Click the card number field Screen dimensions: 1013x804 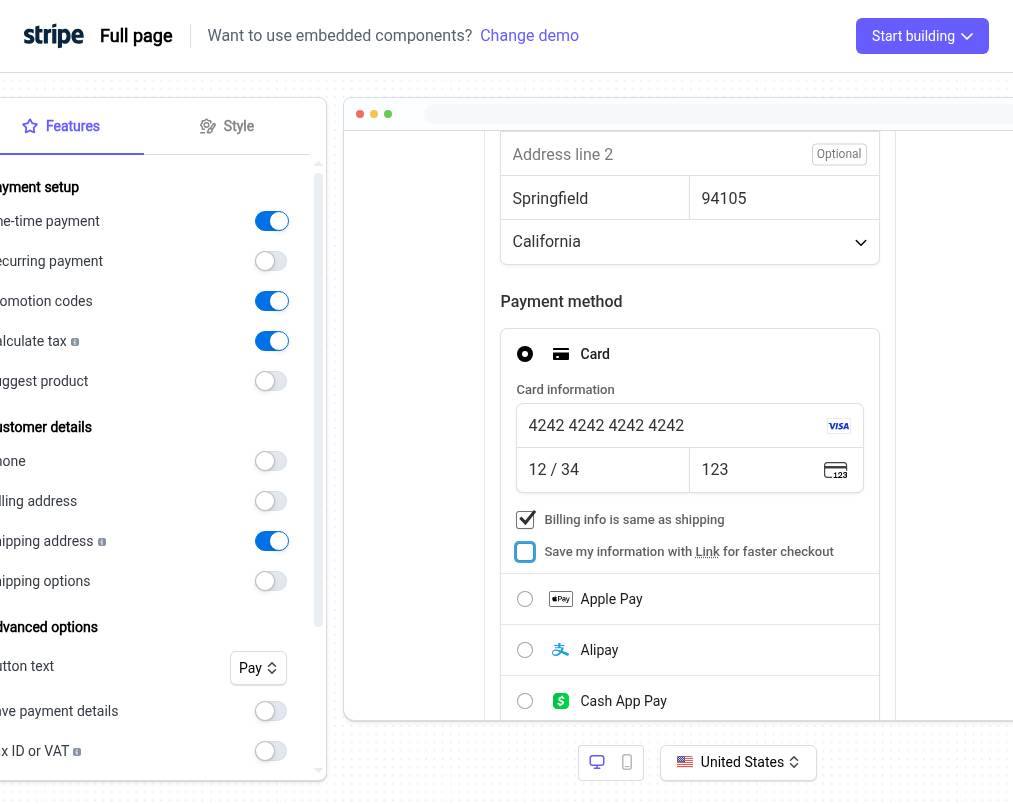(689, 425)
